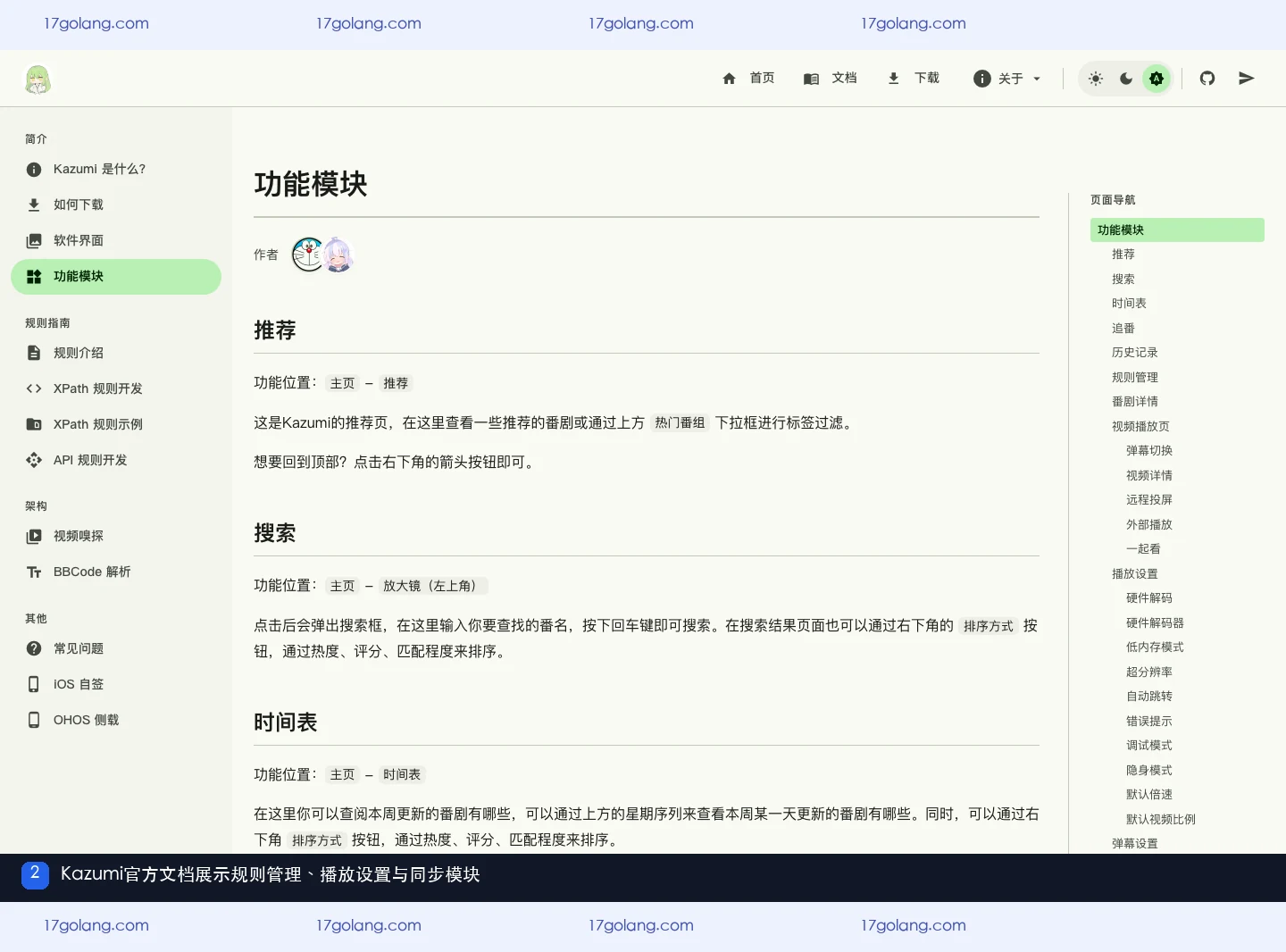The height and width of the screenshot is (952, 1286).
Task: Click download icon next to 如何下载
Action: click(x=34, y=205)
